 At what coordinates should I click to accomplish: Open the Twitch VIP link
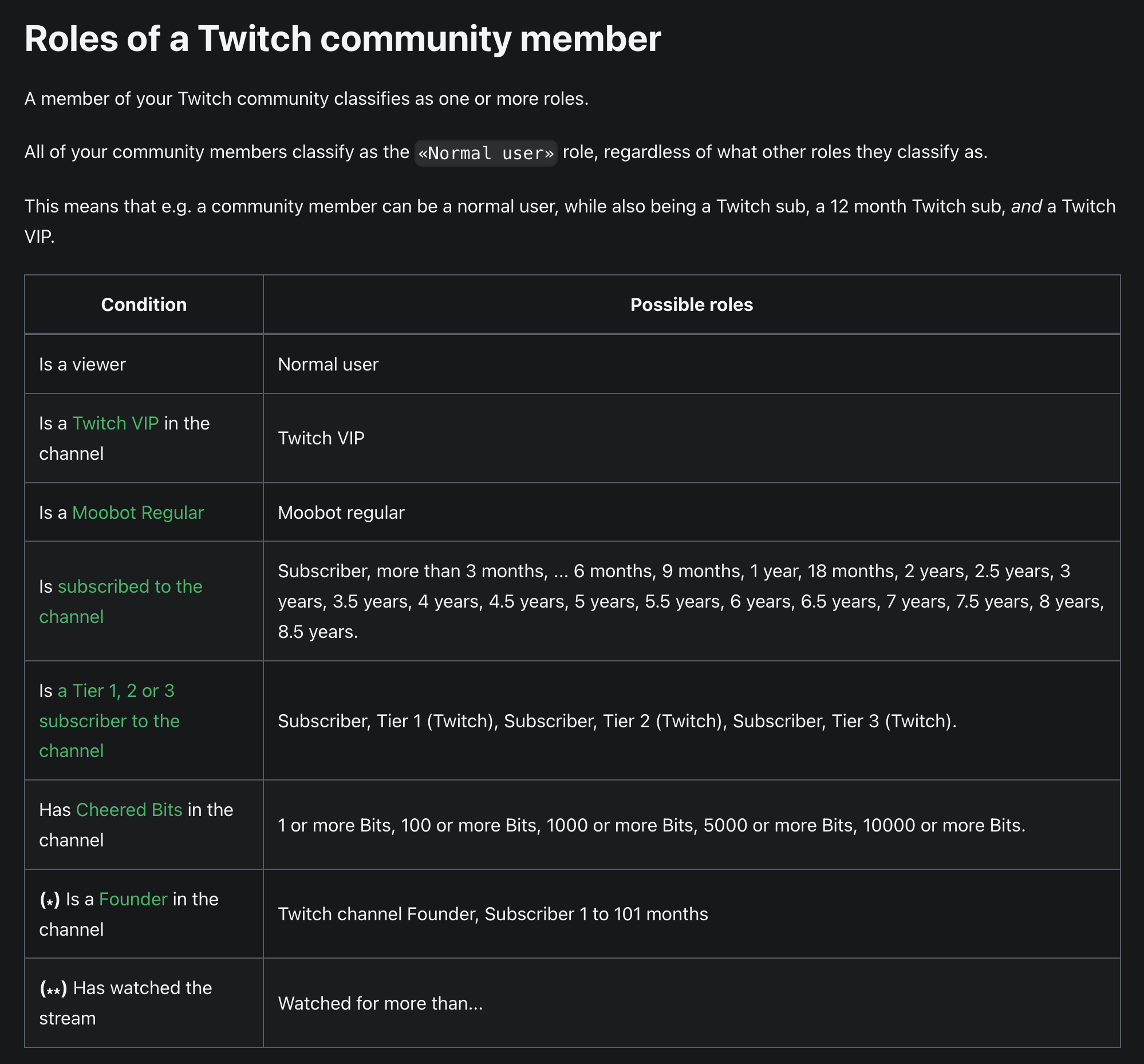(115, 423)
